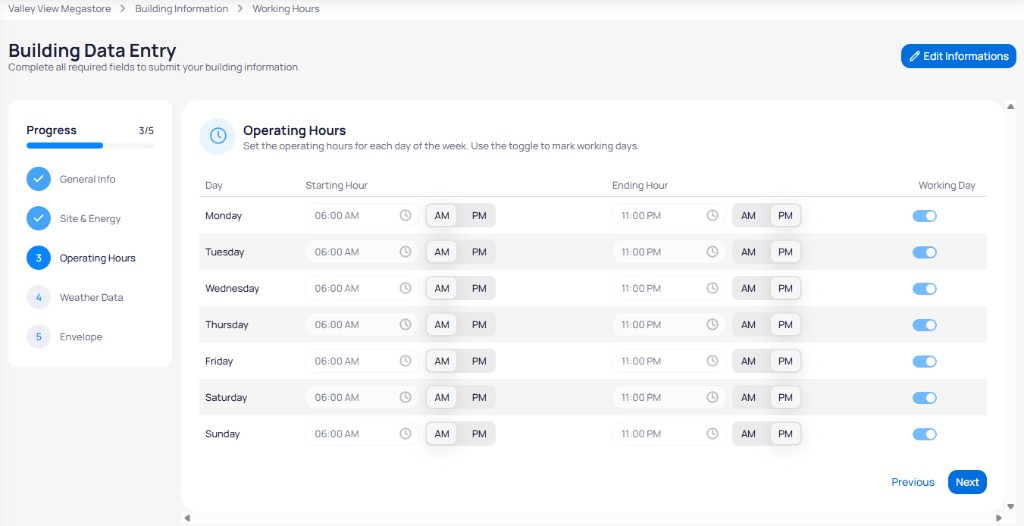
Task: Toggle Monday working day switch
Action: tap(925, 216)
